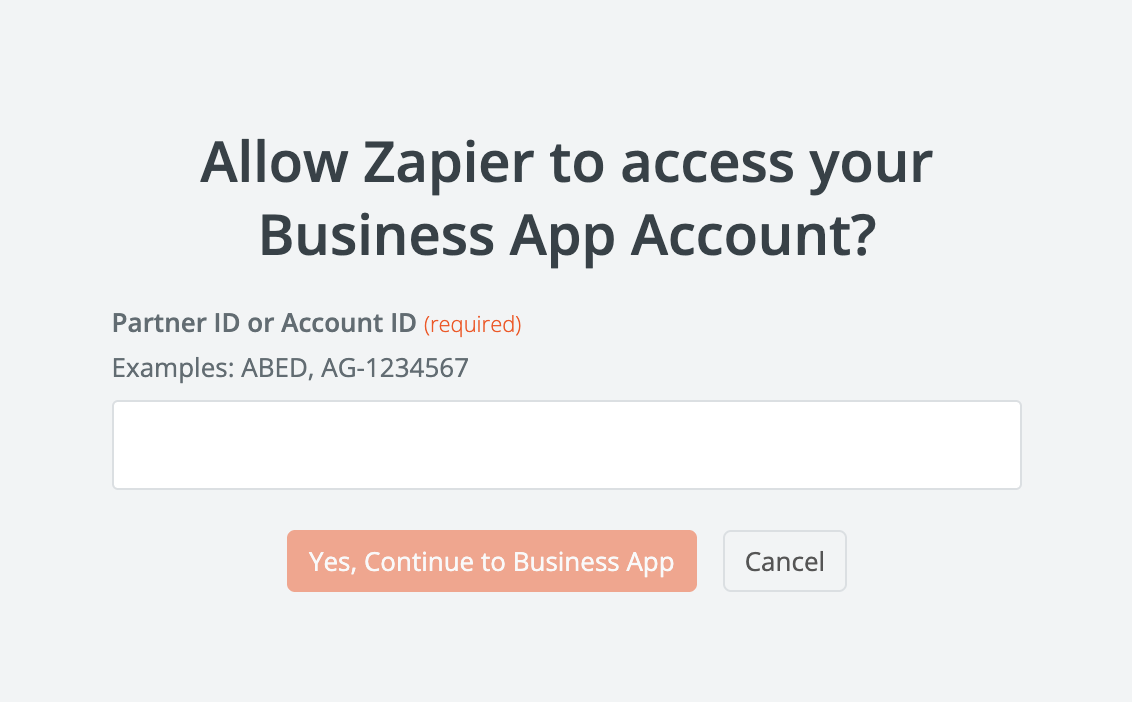The image size is (1132, 702).
Task: Click the Partner ID or Account ID label
Action: coord(264,323)
